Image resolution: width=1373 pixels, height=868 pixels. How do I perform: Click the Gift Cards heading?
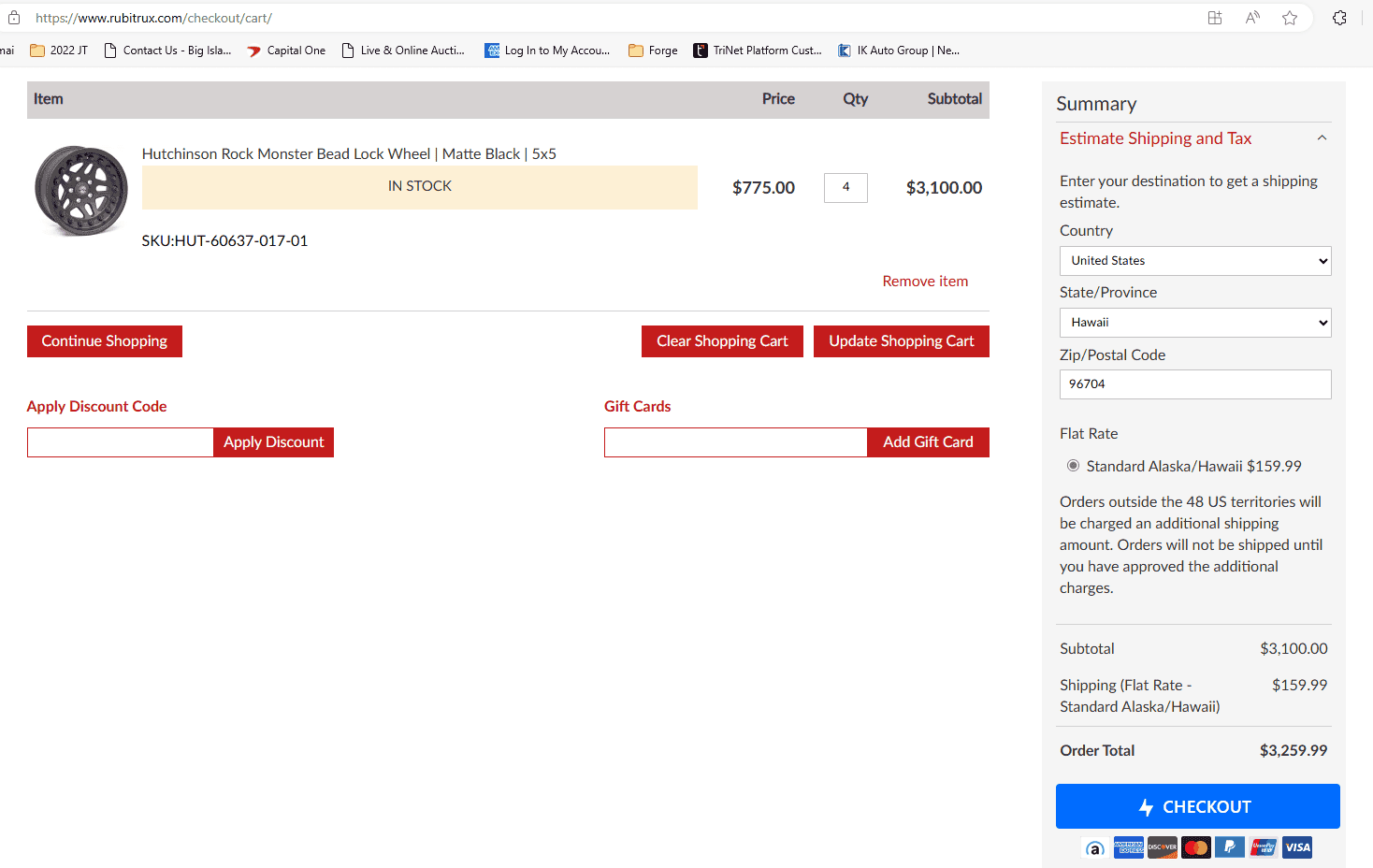point(638,407)
